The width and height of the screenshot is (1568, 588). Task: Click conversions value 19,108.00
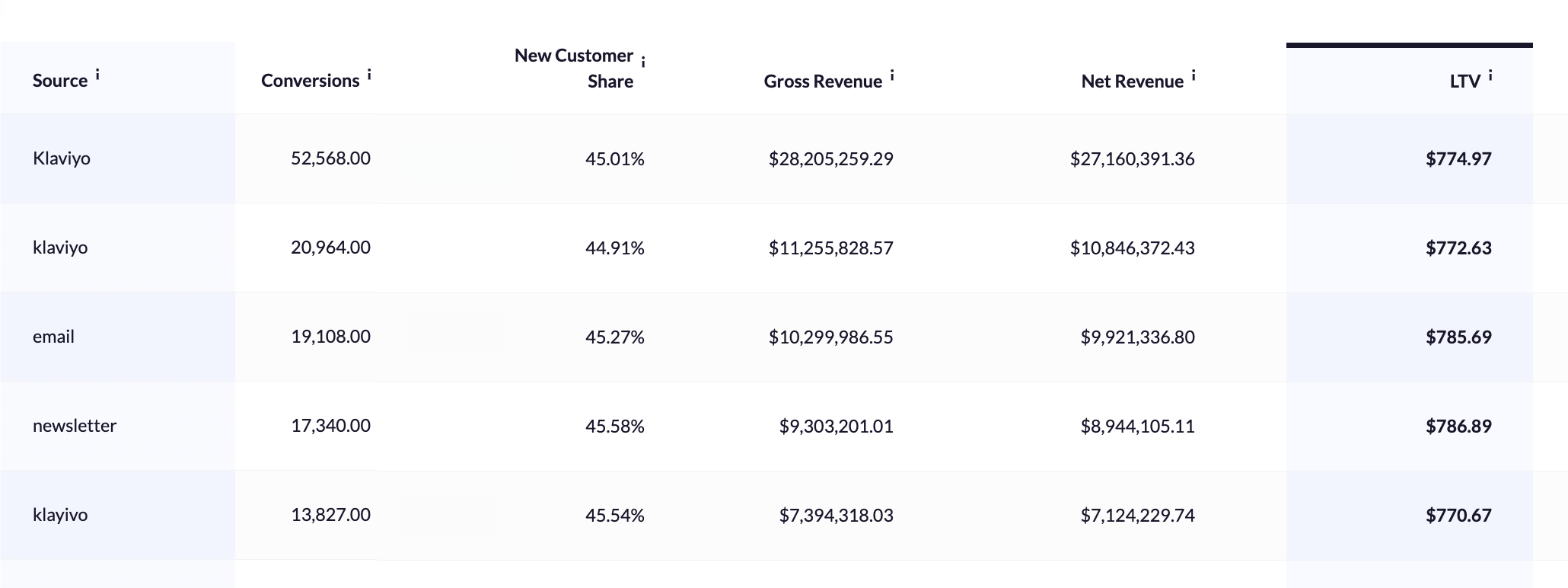(330, 337)
